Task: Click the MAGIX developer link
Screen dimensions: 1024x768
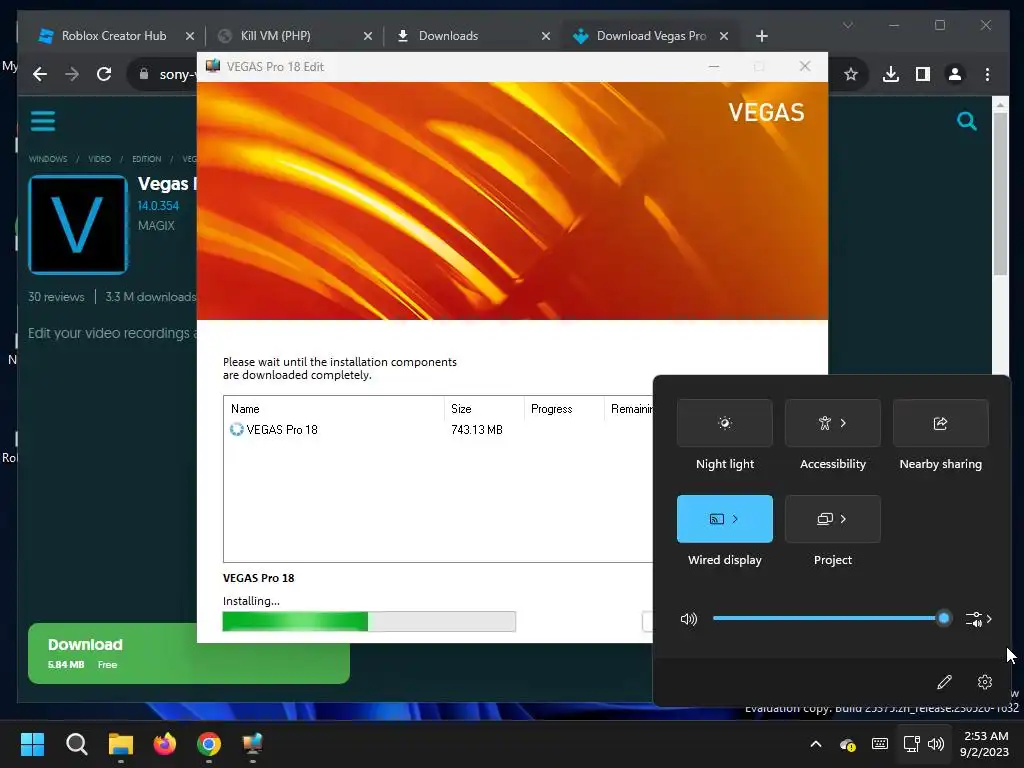Action: (156, 225)
